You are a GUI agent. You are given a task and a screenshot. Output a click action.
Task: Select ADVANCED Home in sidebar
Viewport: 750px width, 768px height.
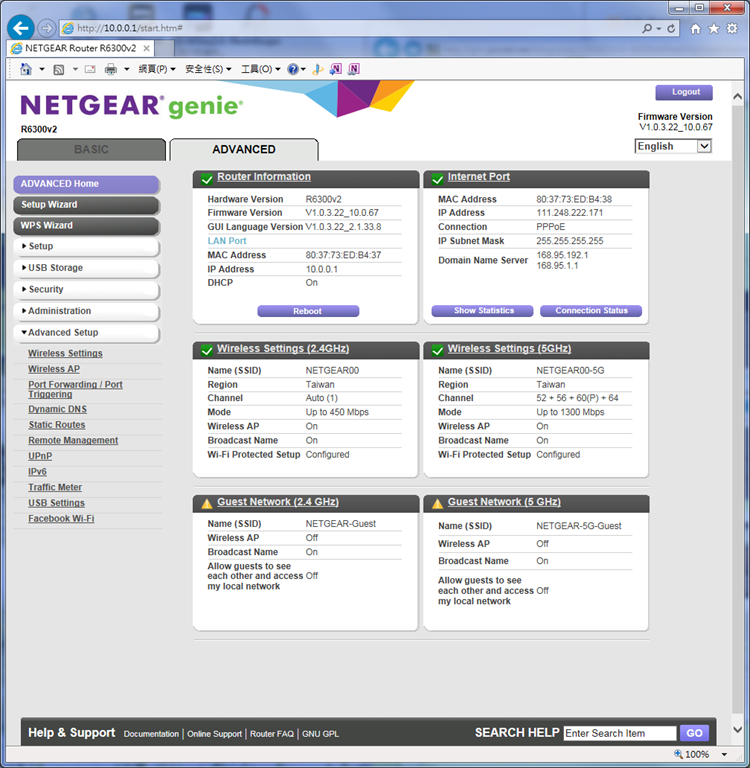tap(86, 184)
